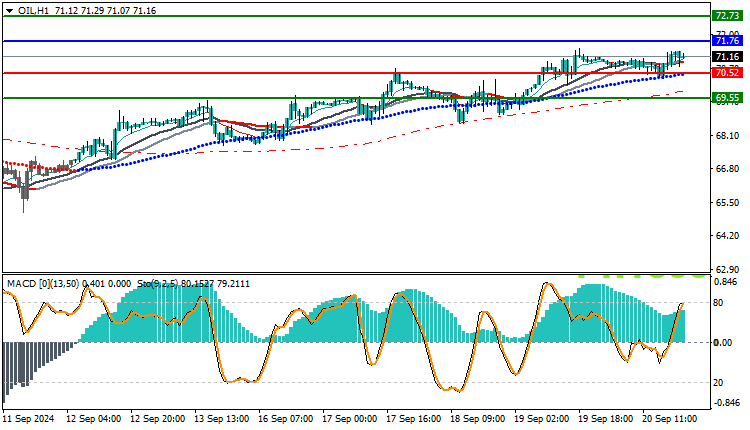Image resolution: width=750 pixels, height=430 pixels.
Task: Click the OIL,H1 symbol title text
Action: click(33, 11)
